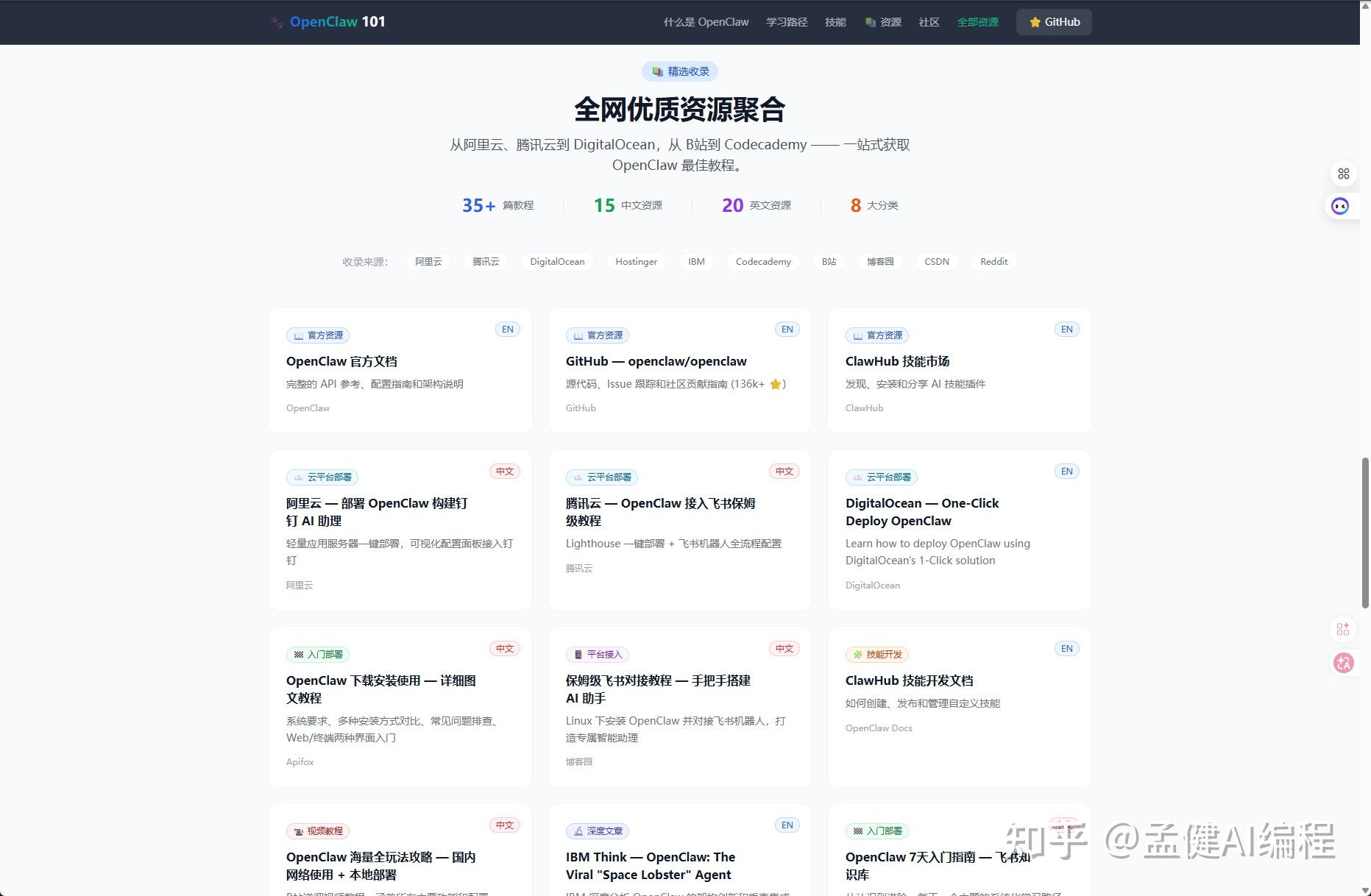Click the 精选收录 badge
The width and height of the screenshot is (1371, 896).
(x=680, y=71)
